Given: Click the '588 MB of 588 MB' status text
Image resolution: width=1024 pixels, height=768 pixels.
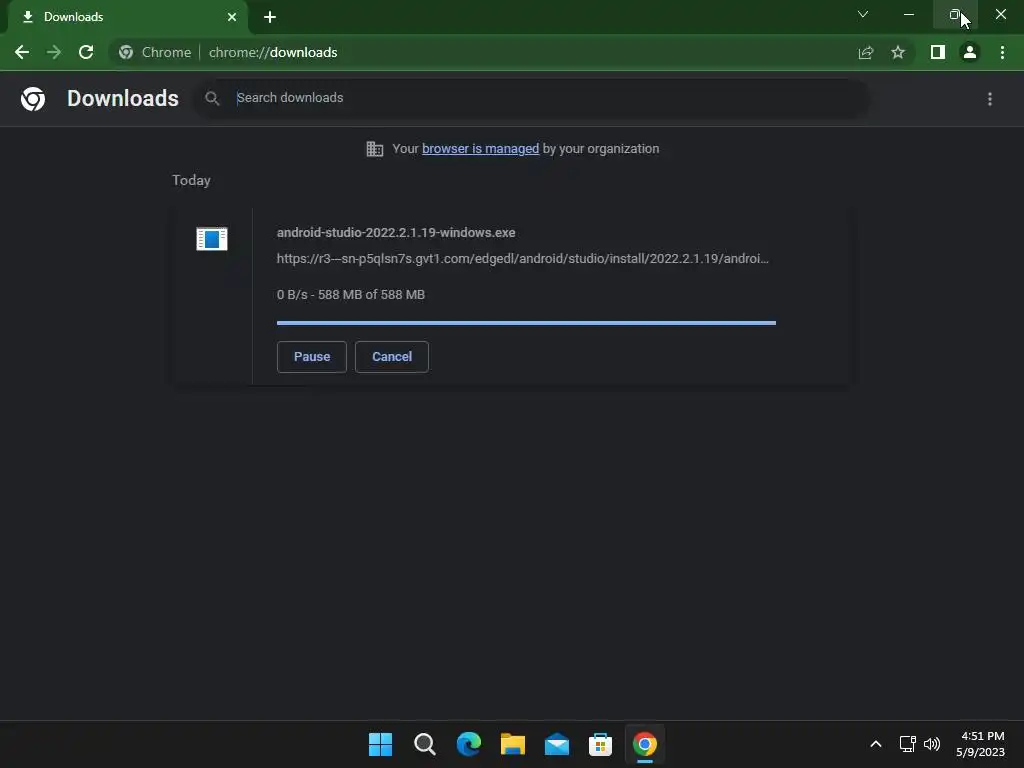Looking at the screenshot, I should click(x=371, y=295).
